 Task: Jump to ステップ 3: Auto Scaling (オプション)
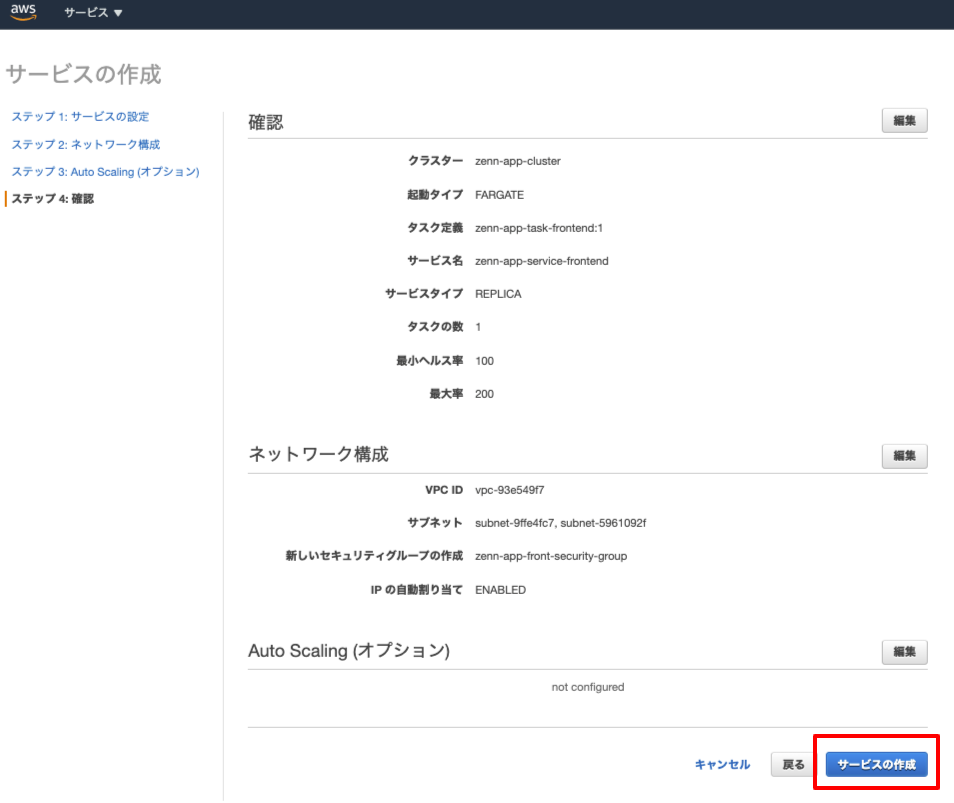point(105,171)
